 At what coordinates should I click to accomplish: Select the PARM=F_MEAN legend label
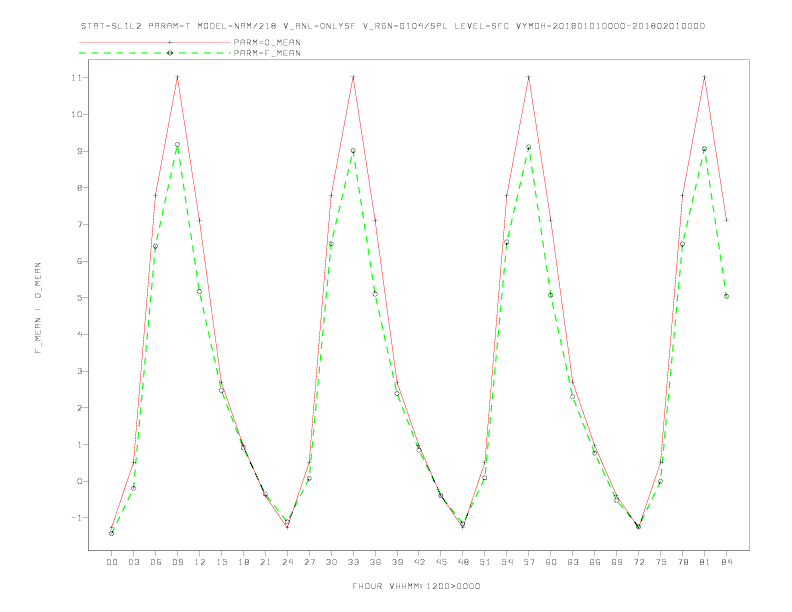267,53
